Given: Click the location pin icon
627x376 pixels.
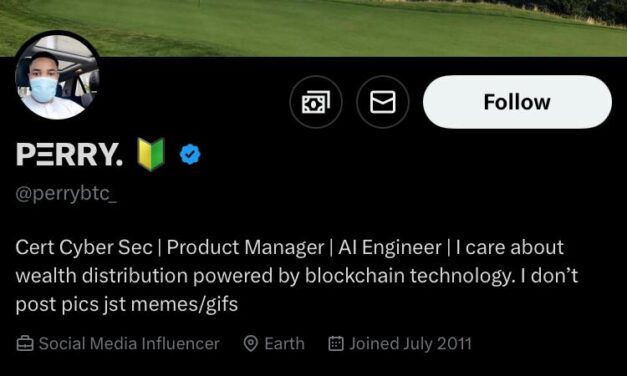Looking at the screenshot, I should point(251,344).
